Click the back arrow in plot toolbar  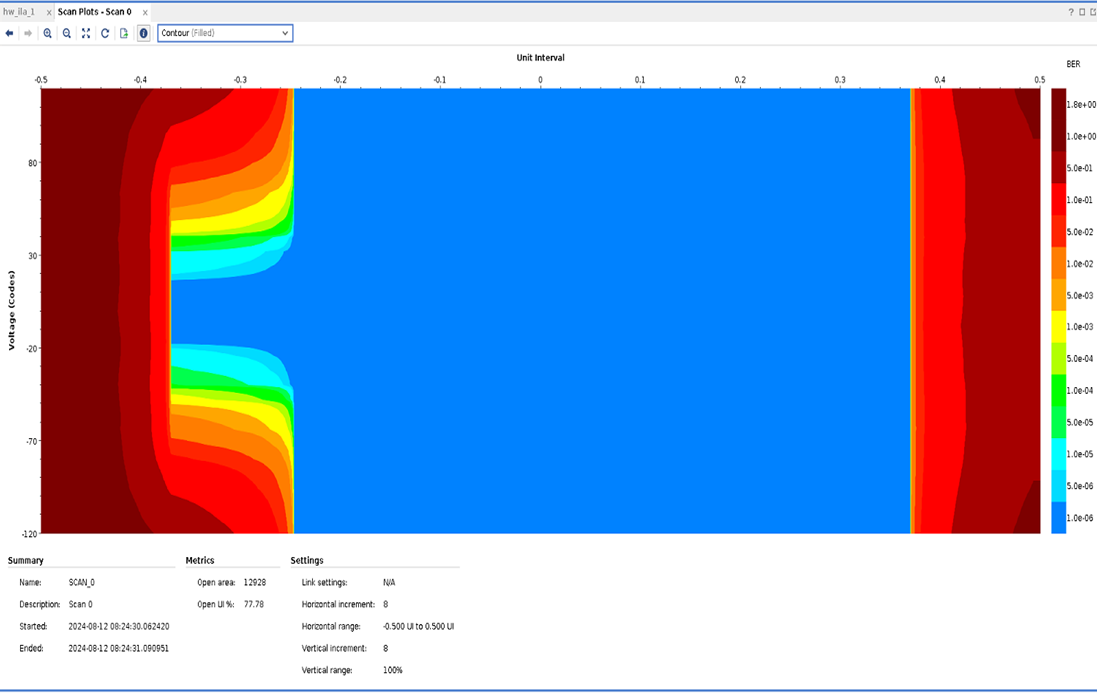[10, 33]
